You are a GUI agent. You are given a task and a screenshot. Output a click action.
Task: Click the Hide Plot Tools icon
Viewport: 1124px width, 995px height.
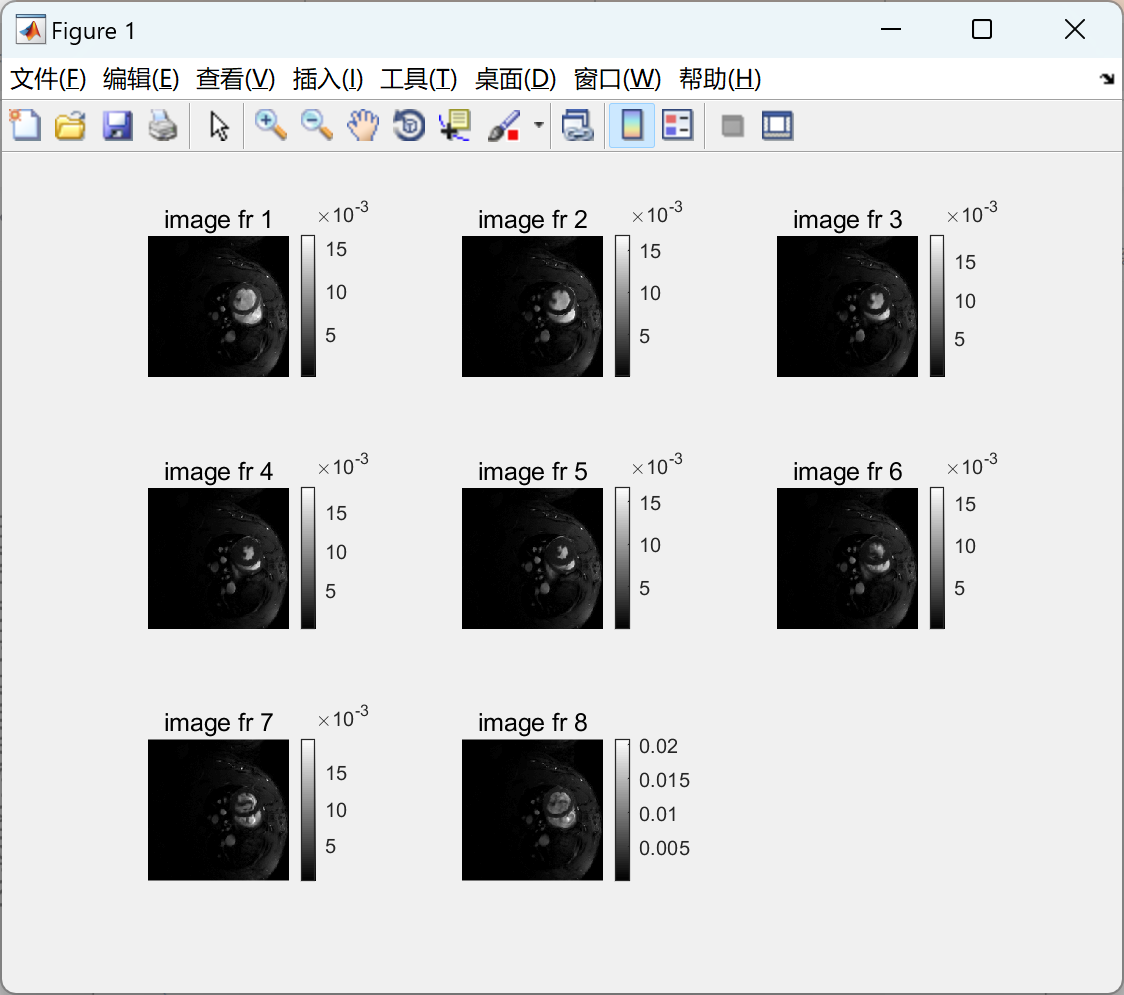coord(732,126)
